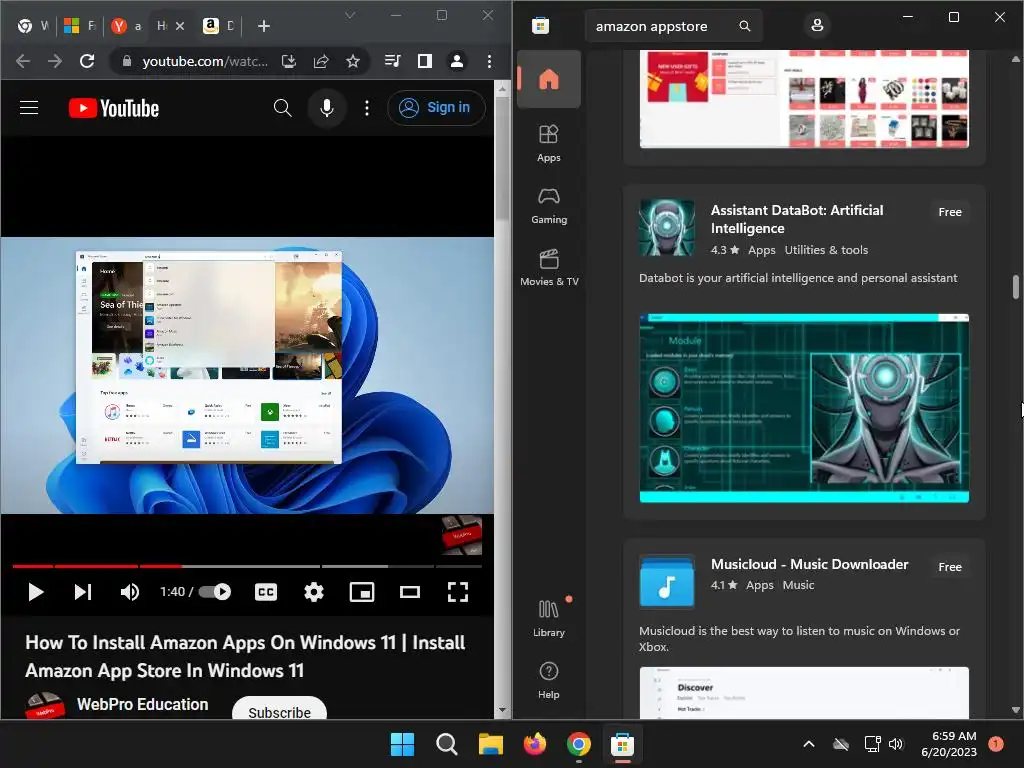Open Movies & TV section
This screenshot has width=1024, height=768.
pos(549,267)
